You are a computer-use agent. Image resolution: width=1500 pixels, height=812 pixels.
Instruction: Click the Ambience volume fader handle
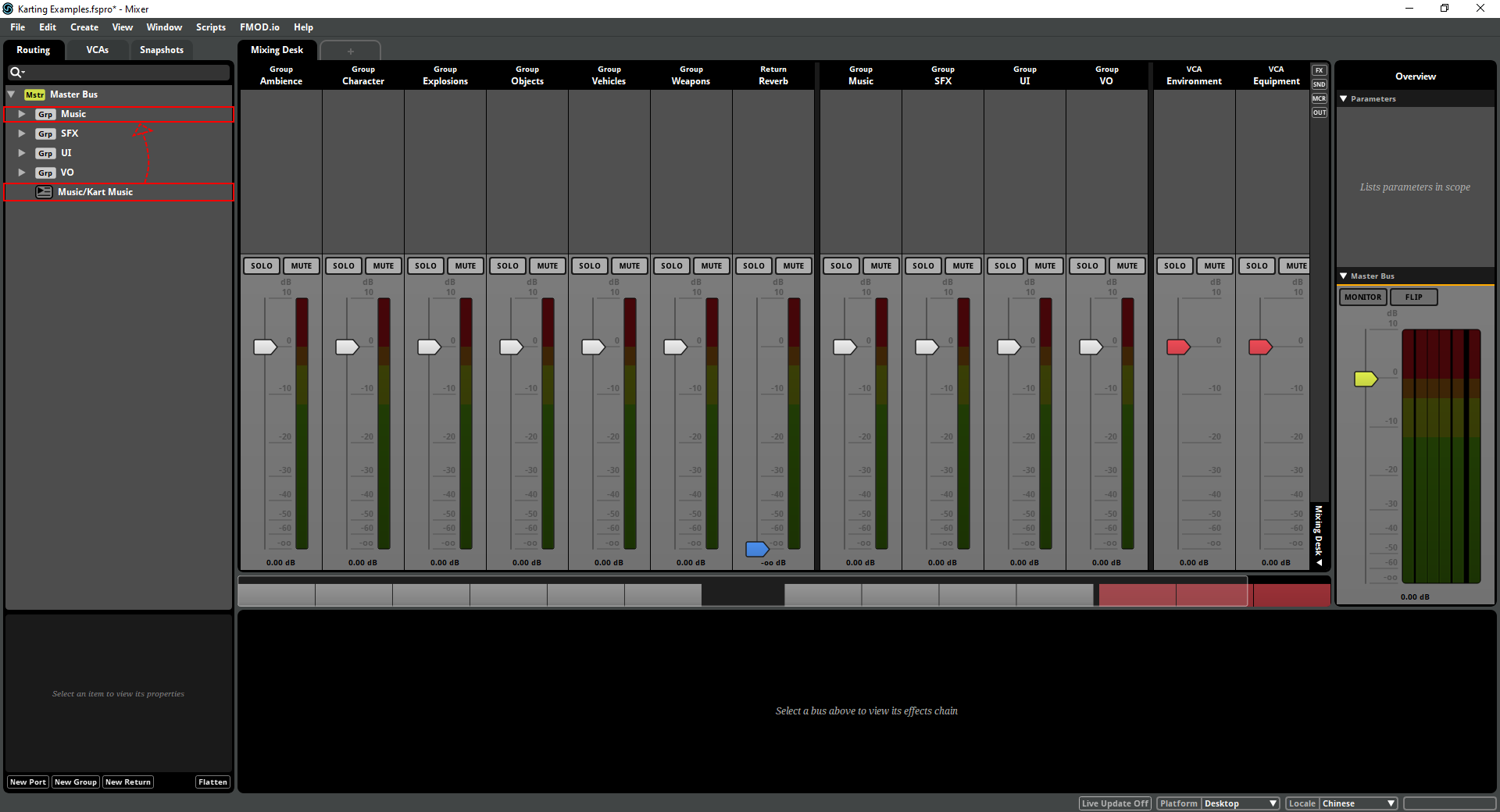265,347
